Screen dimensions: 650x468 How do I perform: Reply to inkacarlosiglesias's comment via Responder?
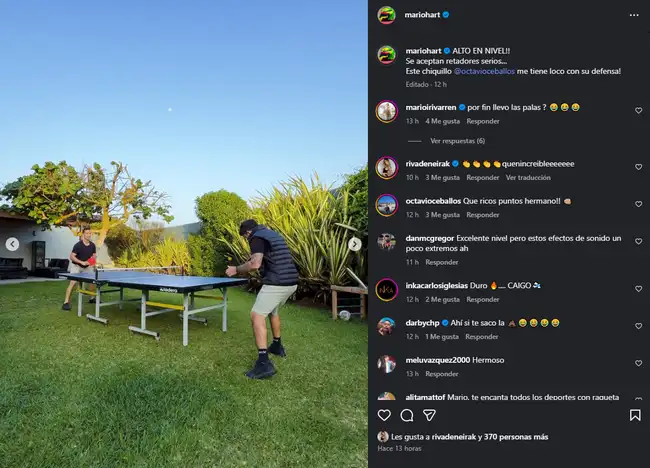[x=483, y=299]
